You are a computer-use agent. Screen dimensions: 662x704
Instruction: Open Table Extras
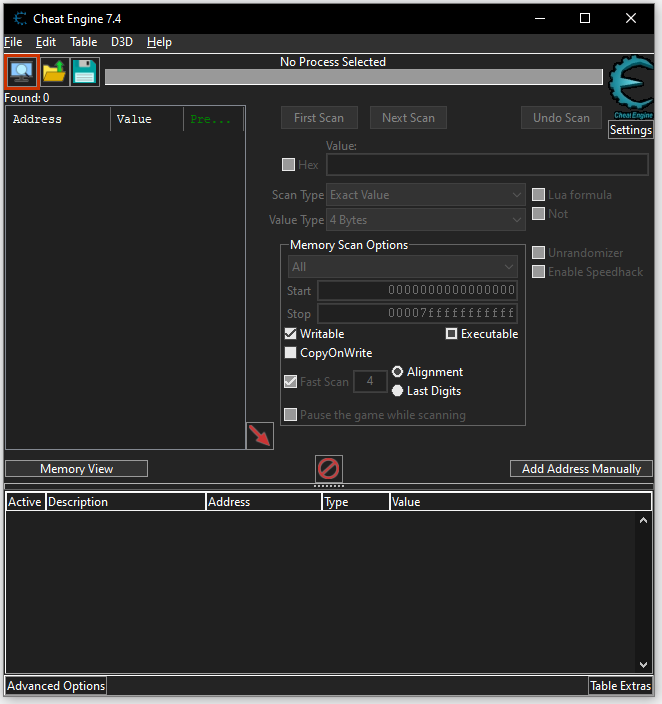(x=620, y=686)
